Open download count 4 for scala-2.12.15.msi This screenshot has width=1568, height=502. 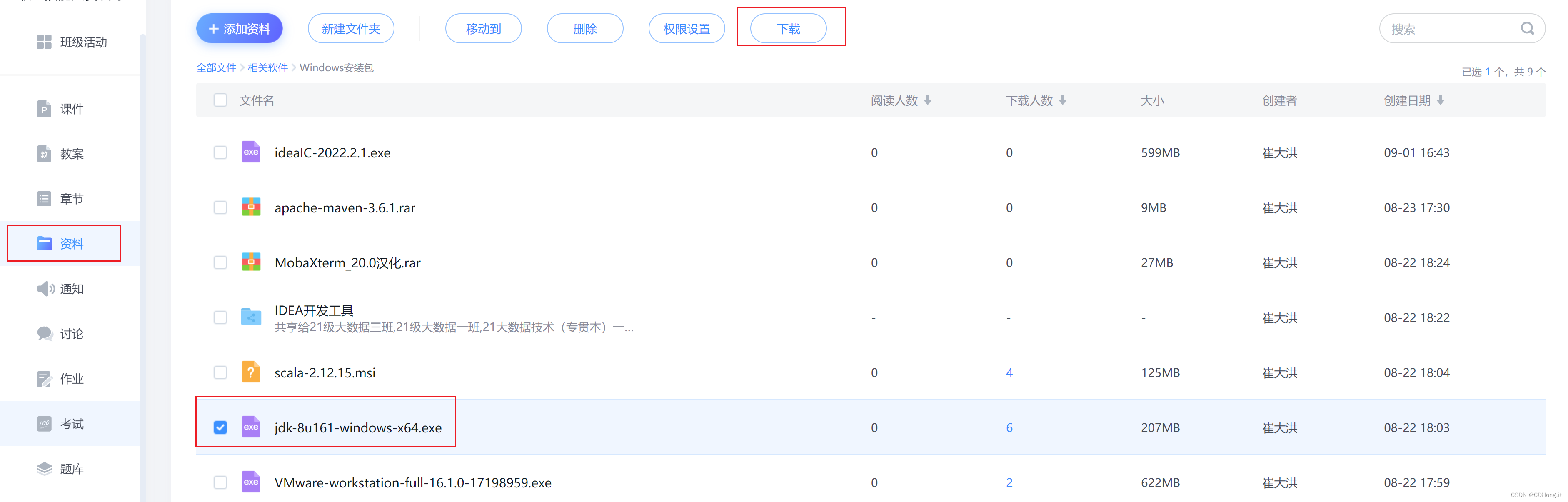tap(1009, 372)
